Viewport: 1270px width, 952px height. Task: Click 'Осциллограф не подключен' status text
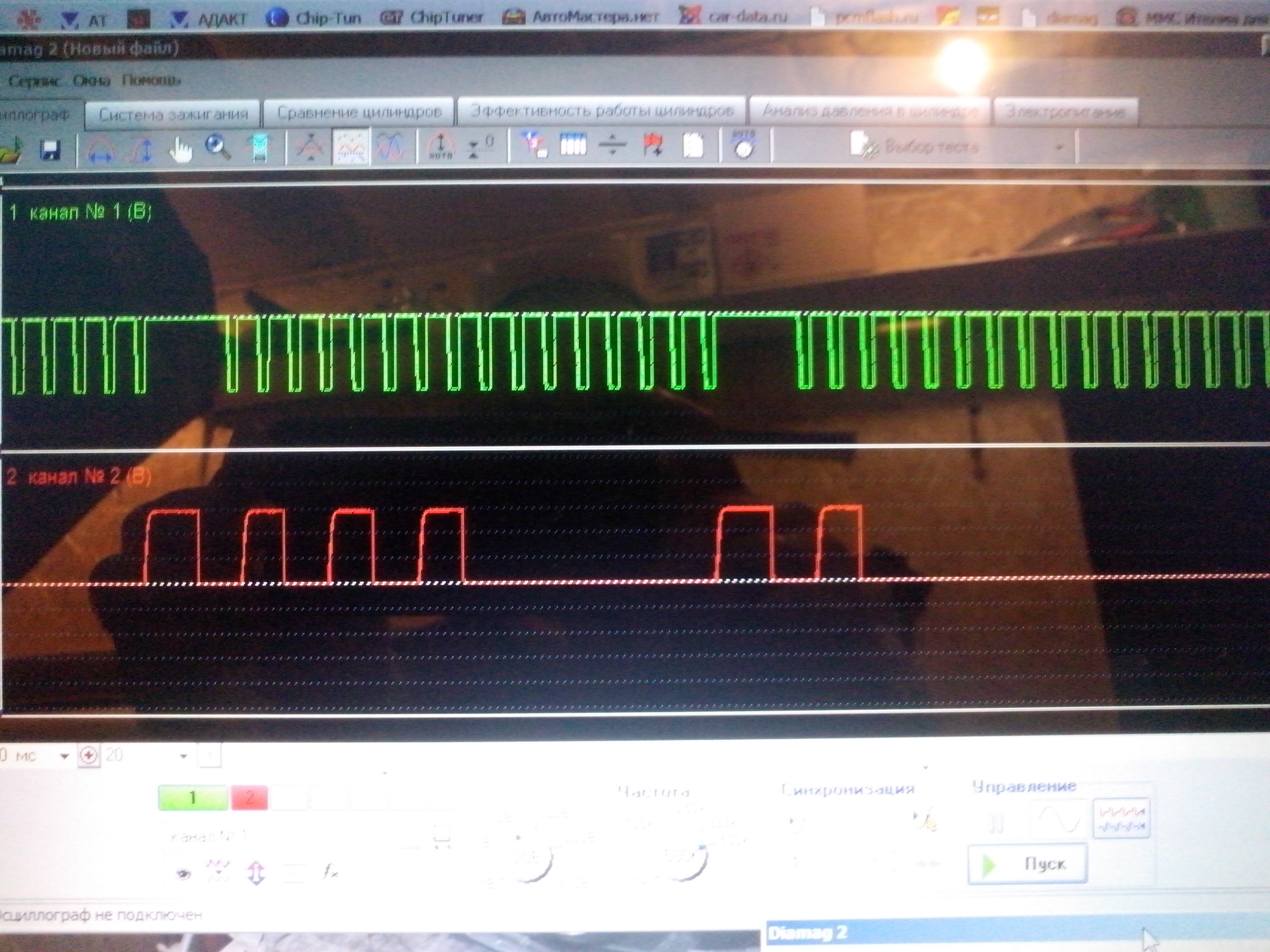click(101, 915)
